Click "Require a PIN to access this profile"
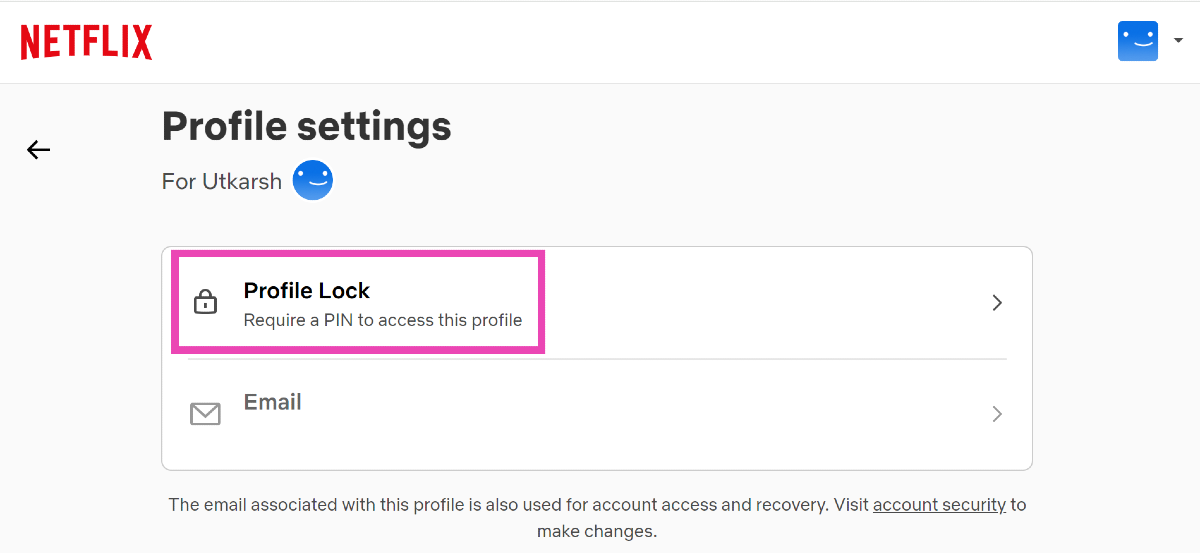1200x553 pixels. tap(382, 321)
